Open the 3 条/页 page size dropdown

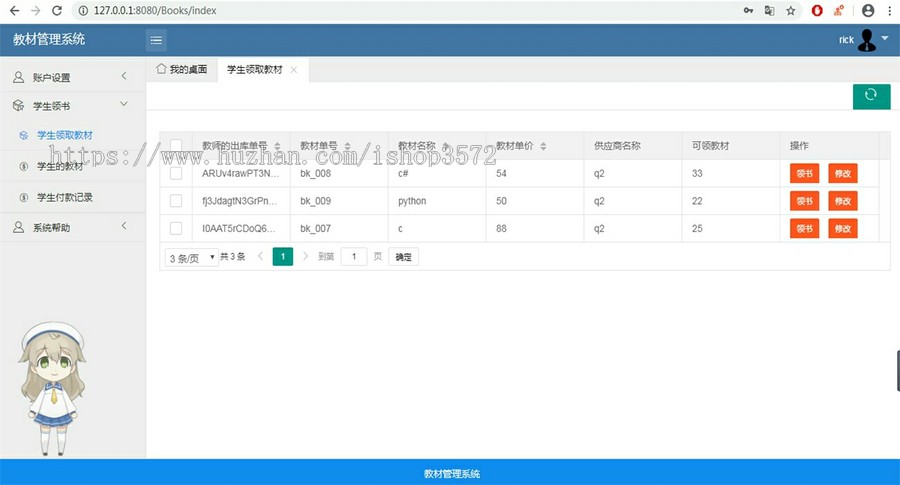[x=192, y=258]
